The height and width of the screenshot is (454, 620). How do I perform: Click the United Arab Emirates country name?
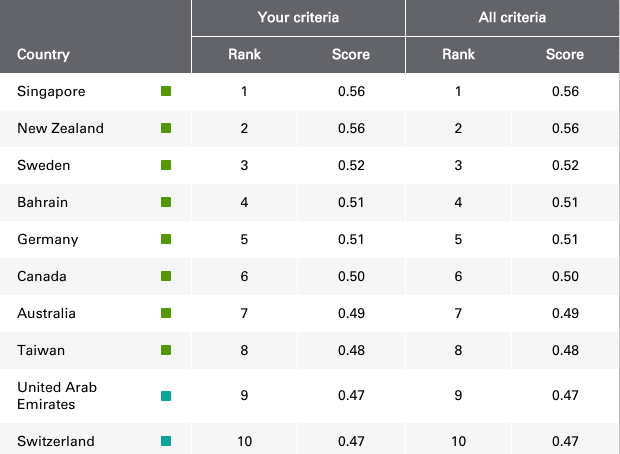(x=57, y=396)
